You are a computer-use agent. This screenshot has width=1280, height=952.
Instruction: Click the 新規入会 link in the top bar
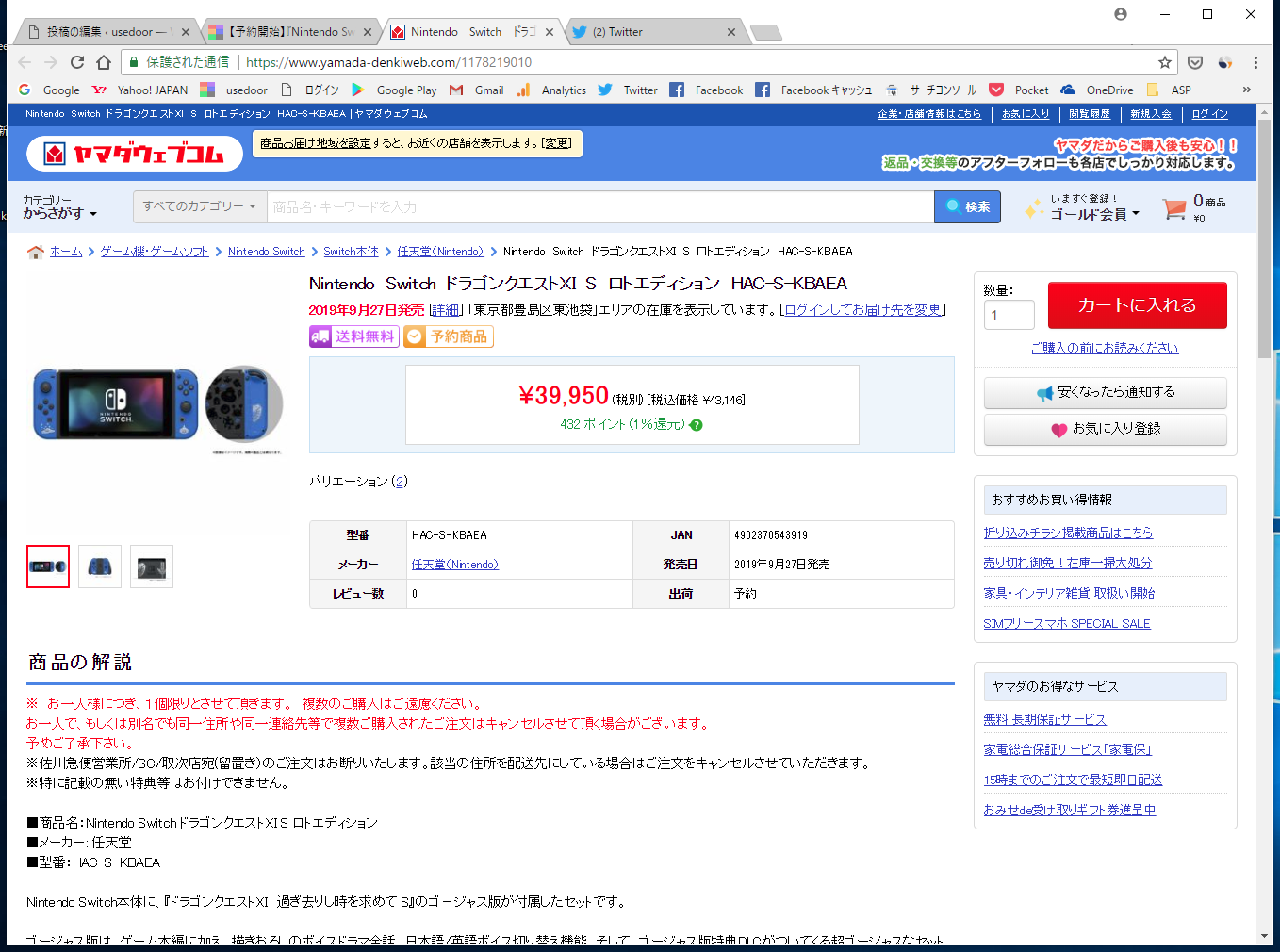[x=1151, y=114]
